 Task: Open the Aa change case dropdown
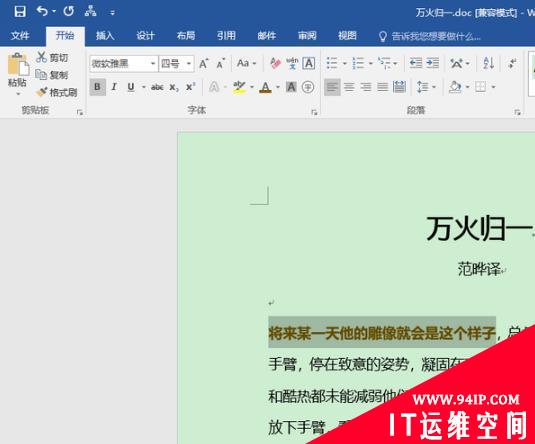[x=246, y=63]
